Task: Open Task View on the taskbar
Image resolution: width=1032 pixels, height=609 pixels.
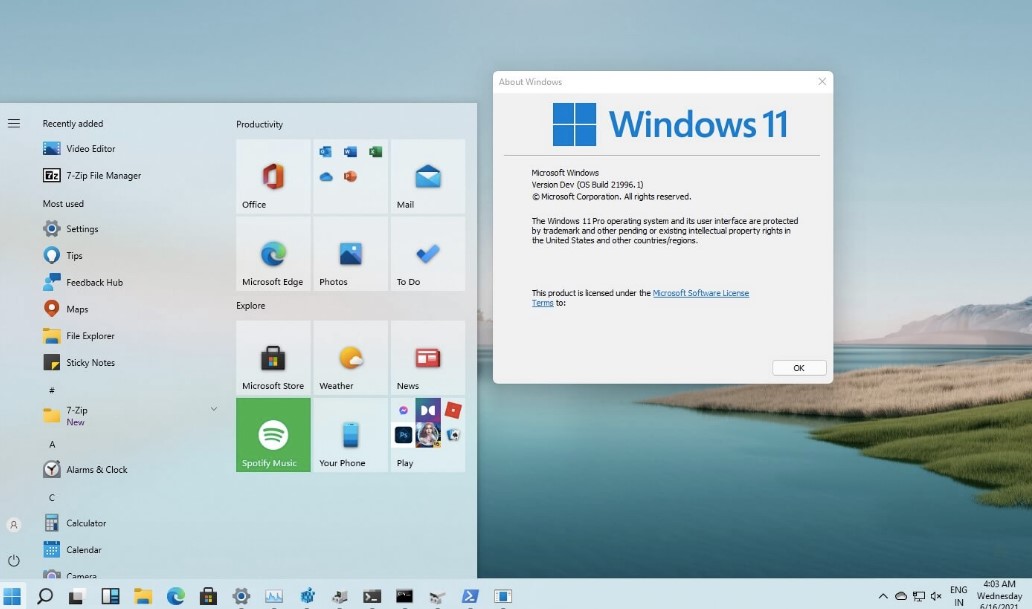Action: [x=77, y=596]
